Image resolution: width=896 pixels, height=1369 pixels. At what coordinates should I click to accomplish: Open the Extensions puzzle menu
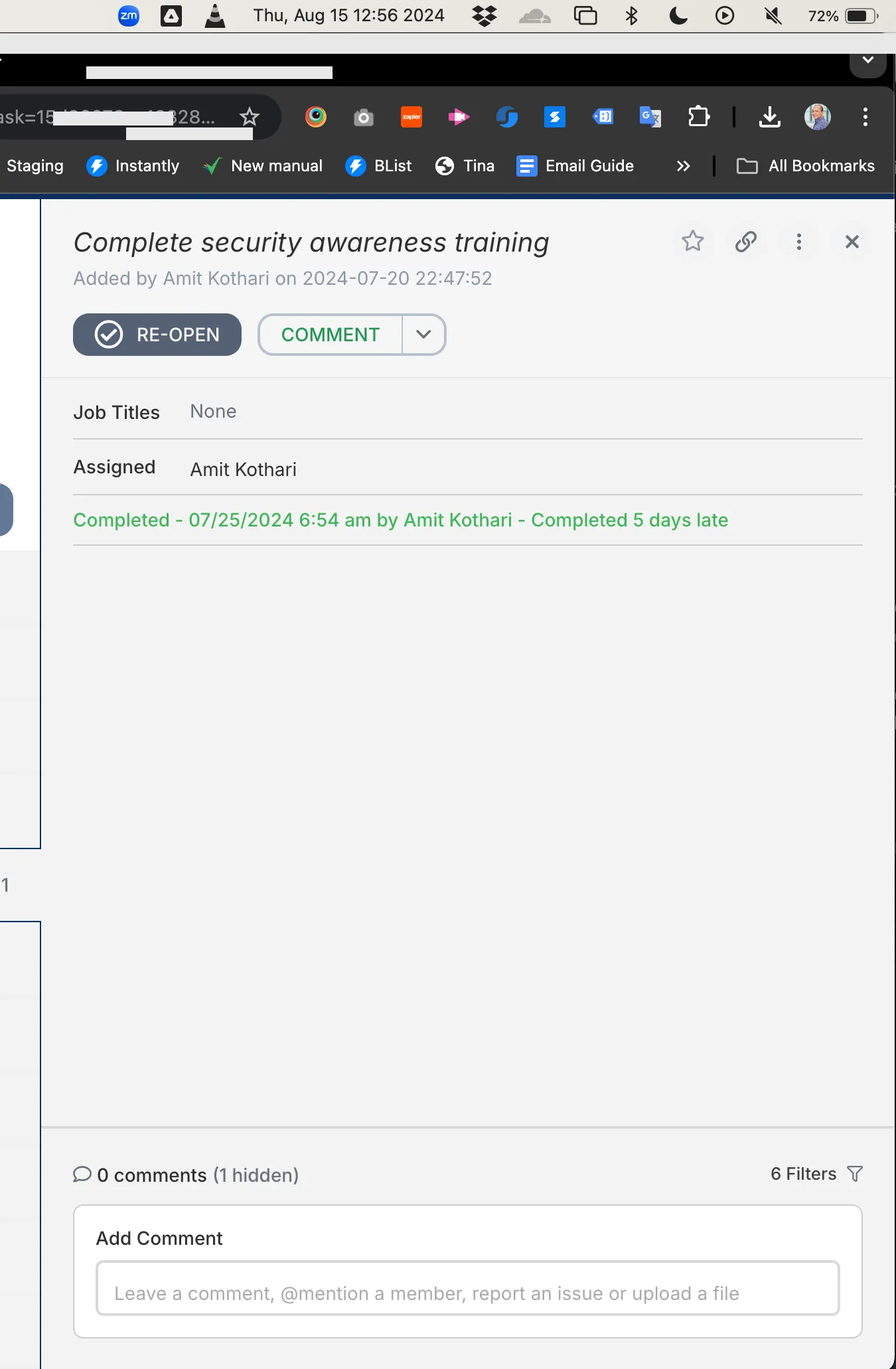coord(698,117)
